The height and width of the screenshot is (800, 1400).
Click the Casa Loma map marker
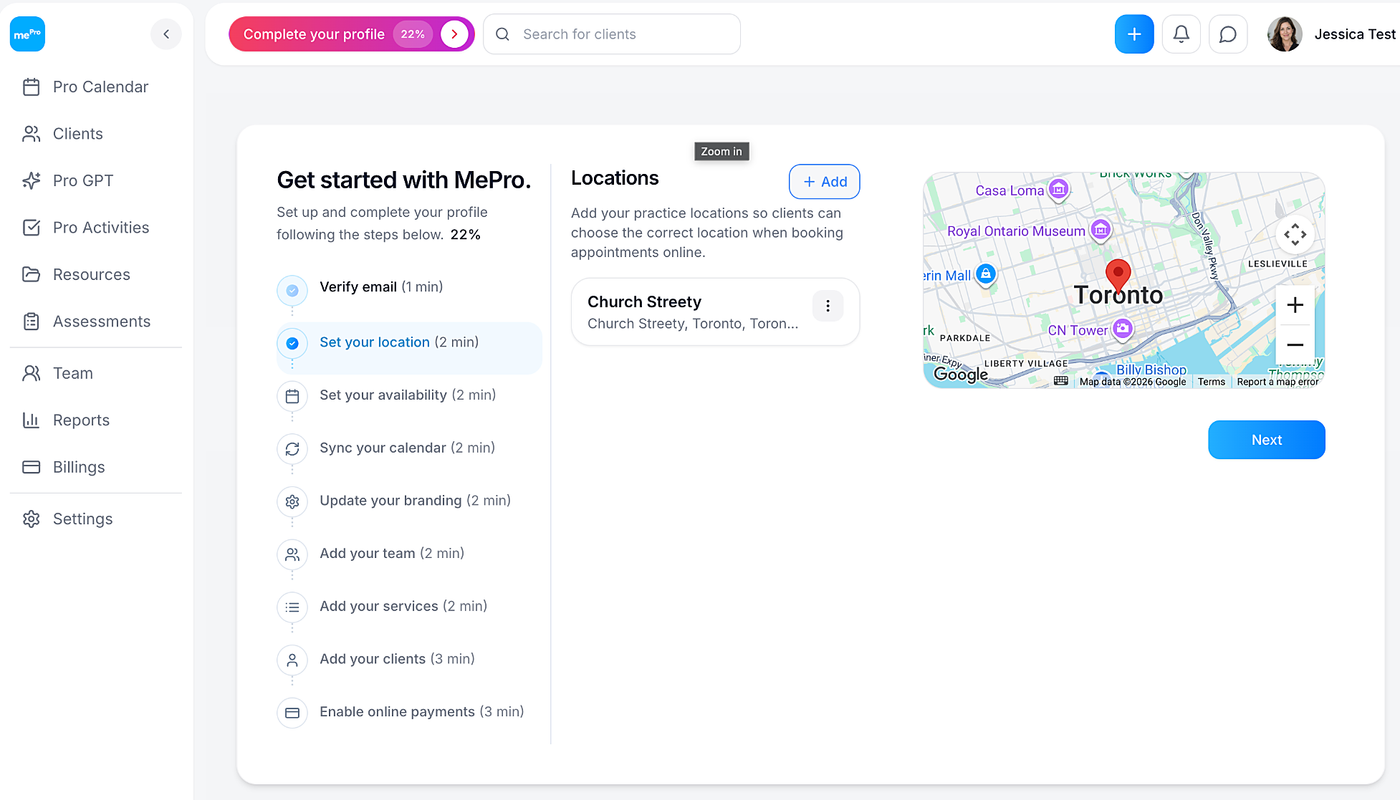tap(1058, 189)
